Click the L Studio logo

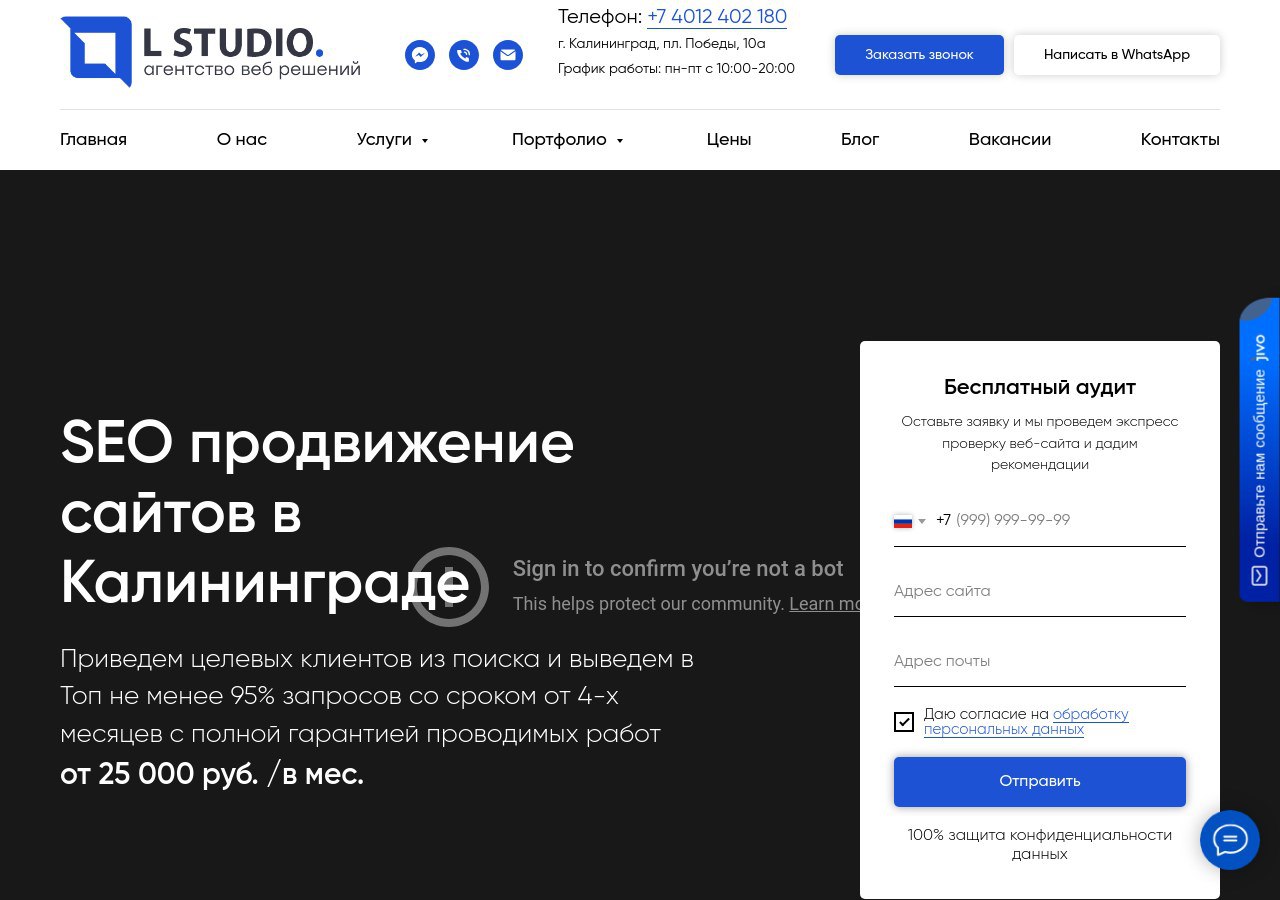(210, 51)
